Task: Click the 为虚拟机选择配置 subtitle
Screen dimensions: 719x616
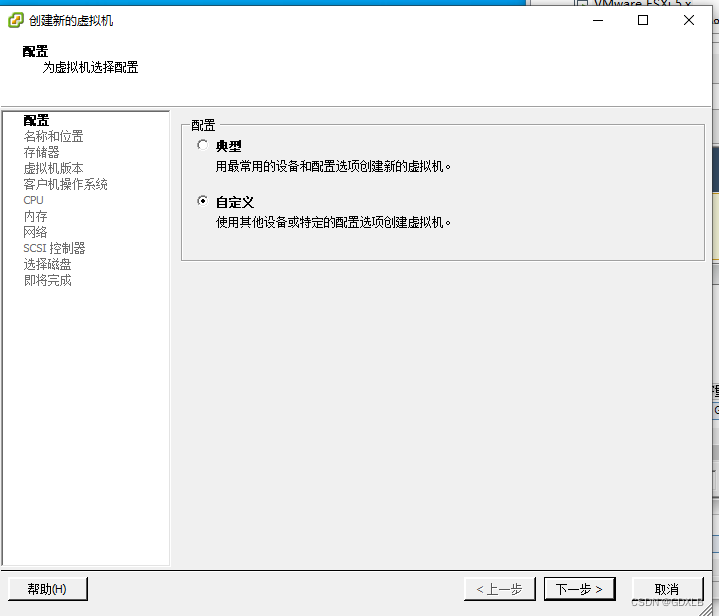Action: point(90,67)
